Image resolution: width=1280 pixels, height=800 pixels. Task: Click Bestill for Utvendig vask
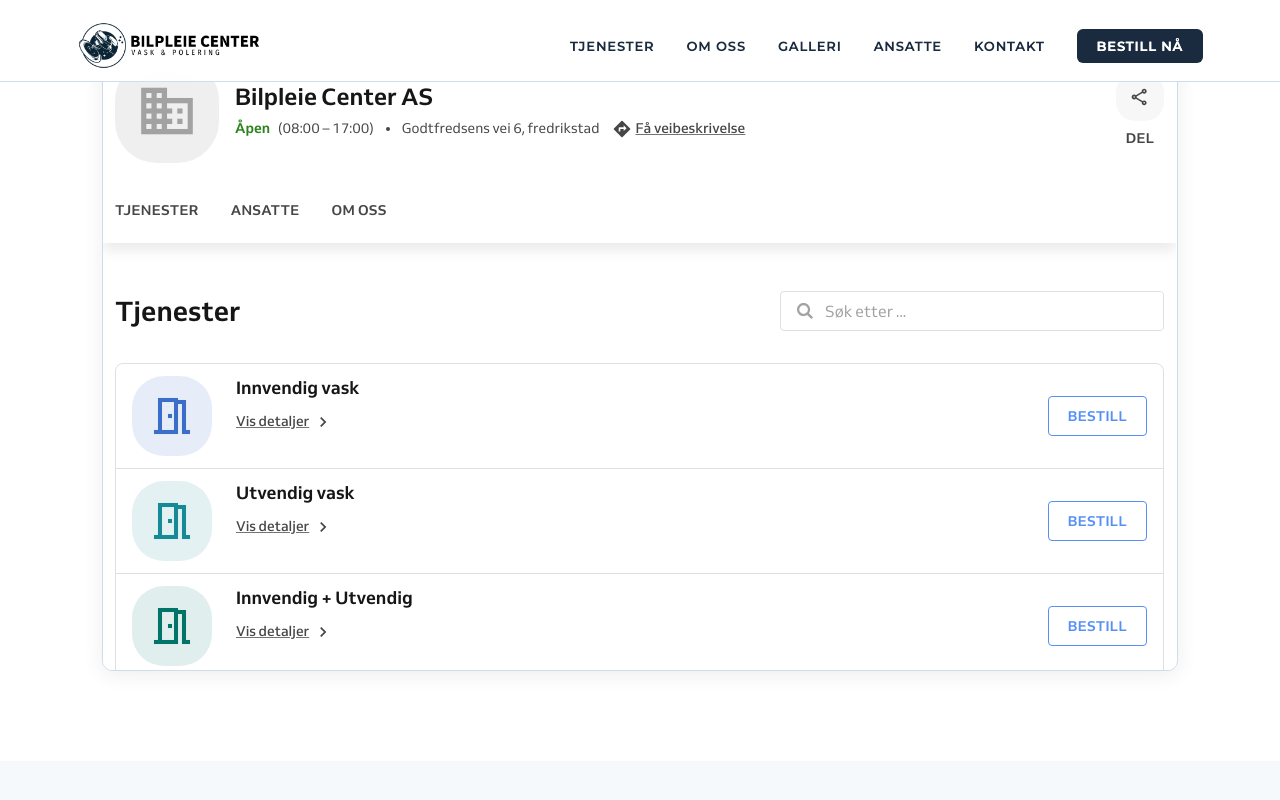pyautogui.click(x=1097, y=521)
